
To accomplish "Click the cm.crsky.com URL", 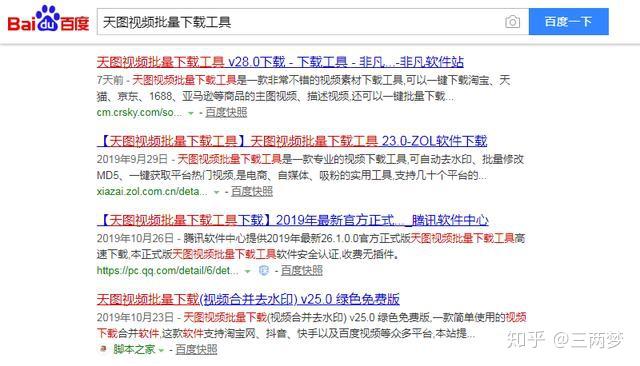I will pyautogui.click(x=139, y=112).
